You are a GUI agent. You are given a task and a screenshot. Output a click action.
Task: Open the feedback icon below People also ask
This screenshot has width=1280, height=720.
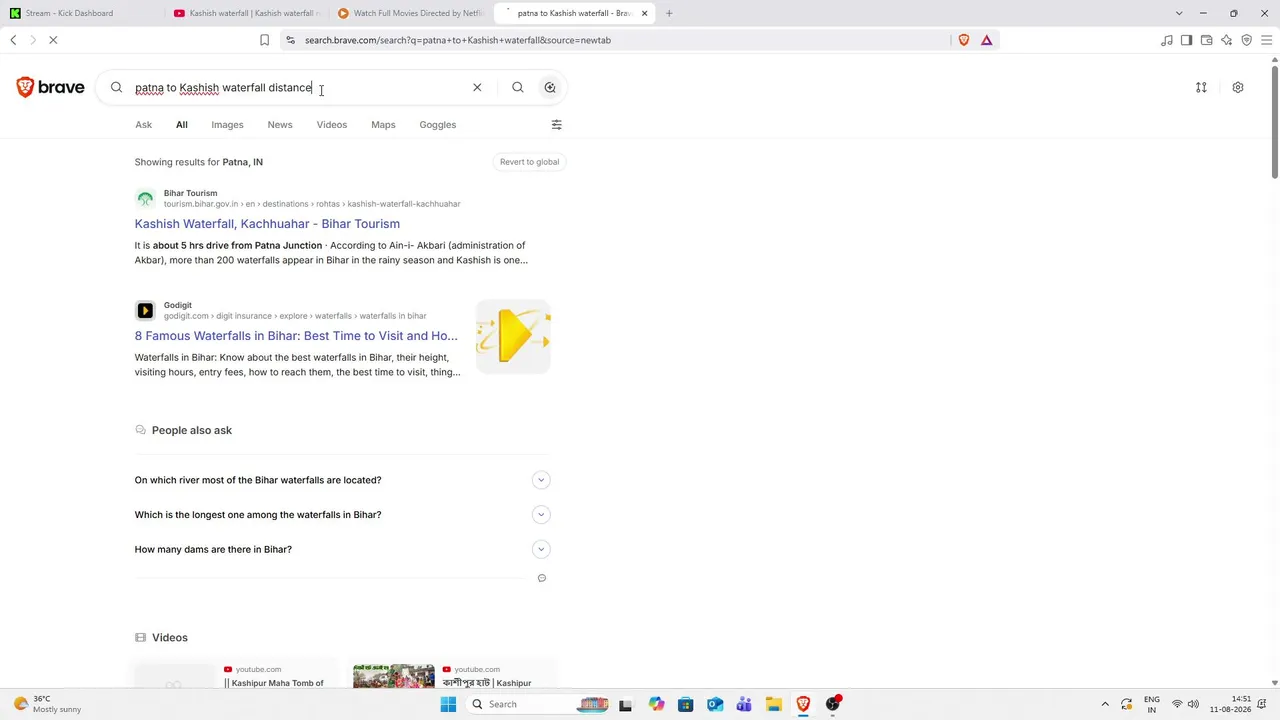(x=542, y=578)
